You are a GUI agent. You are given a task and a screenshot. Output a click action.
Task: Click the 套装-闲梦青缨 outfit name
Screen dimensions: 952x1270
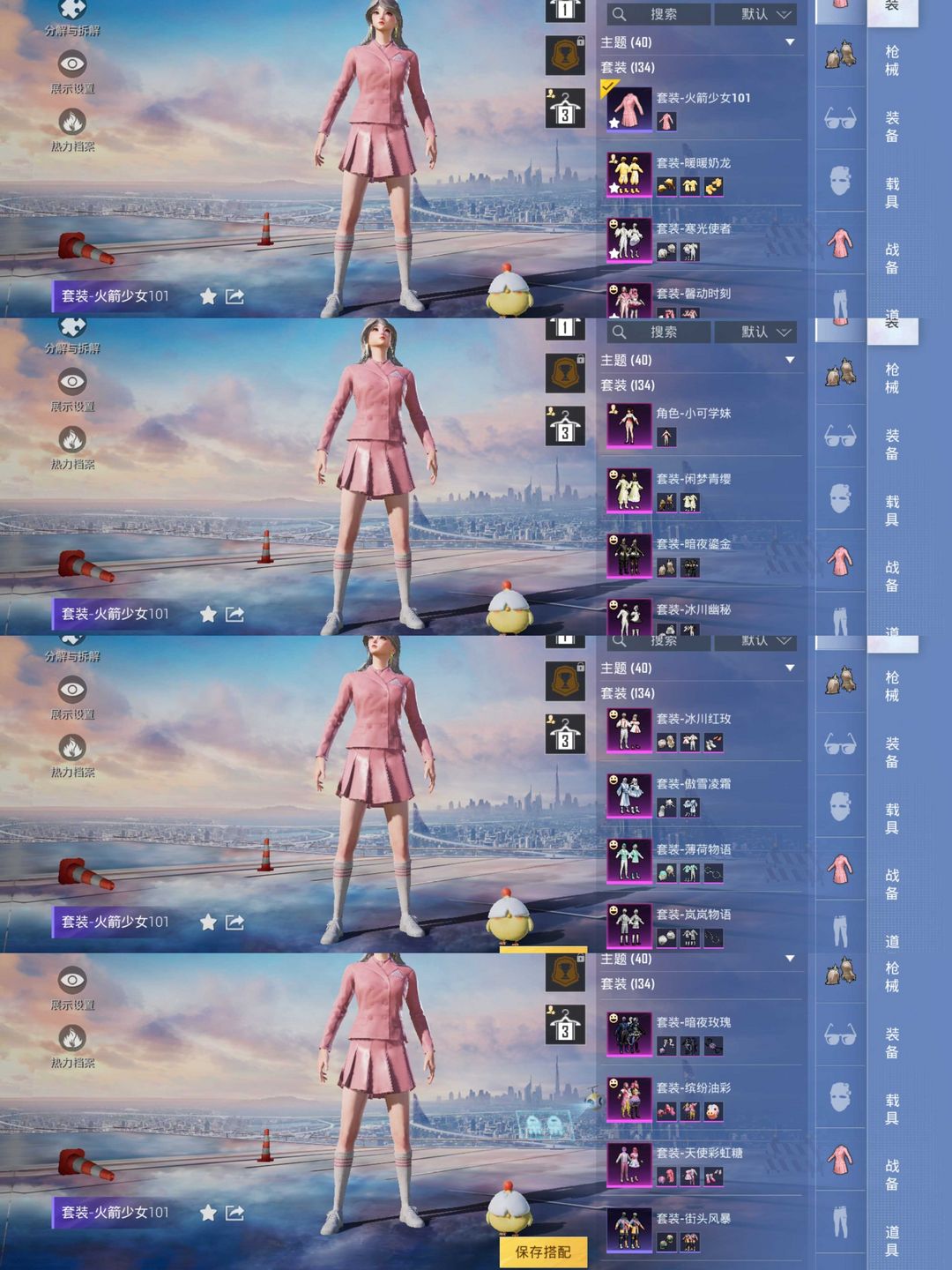click(x=693, y=479)
